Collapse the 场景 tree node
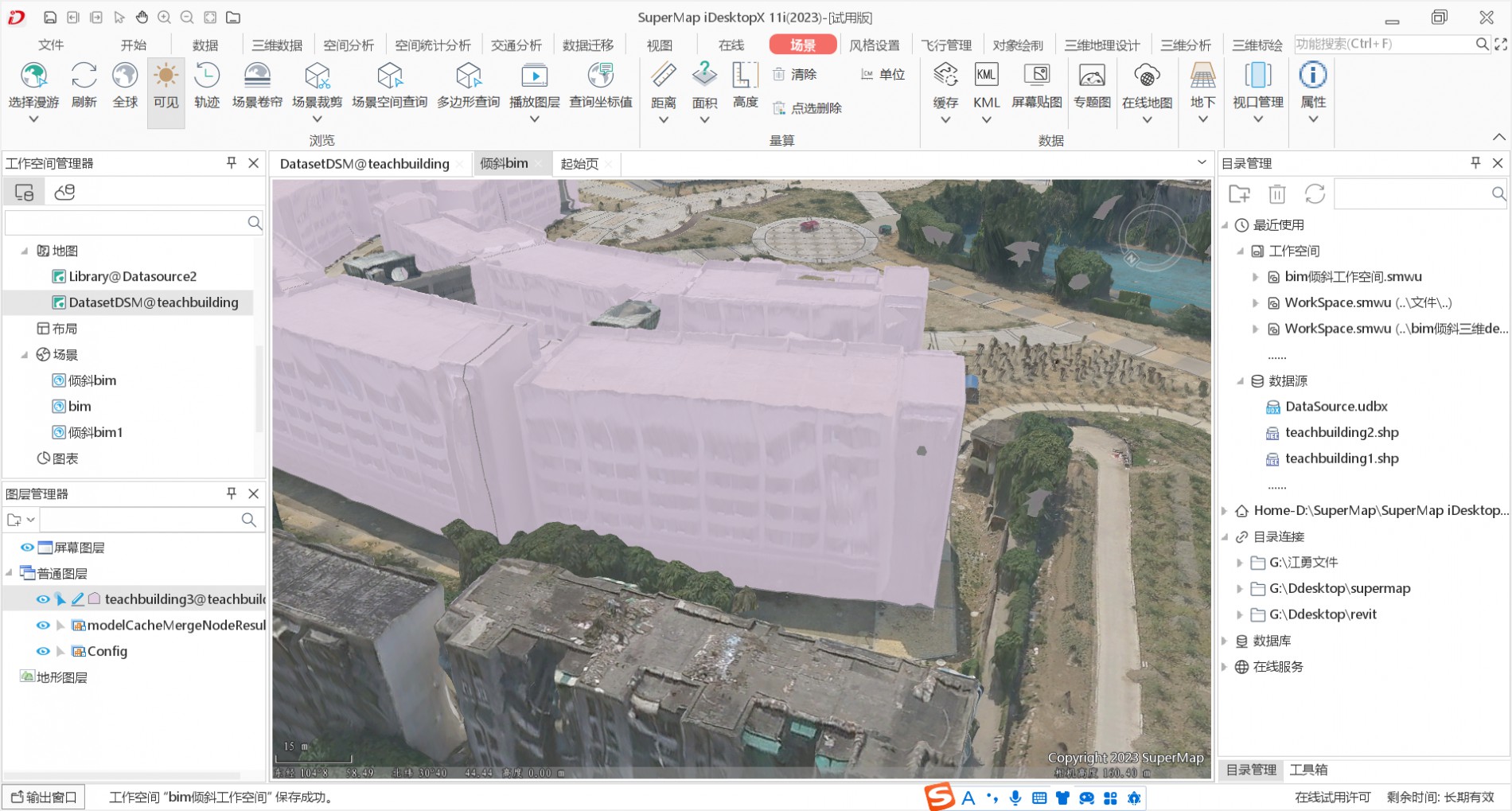The image size is (1512, 811). click(x=25, y=355)
